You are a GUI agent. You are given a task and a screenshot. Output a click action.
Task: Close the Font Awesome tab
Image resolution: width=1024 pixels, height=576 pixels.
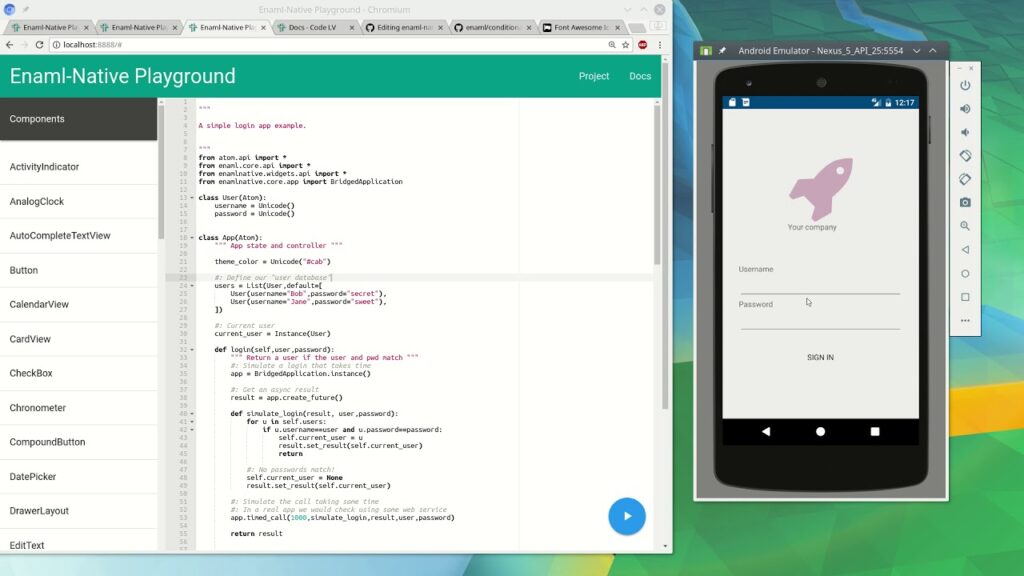coord(617,27)
